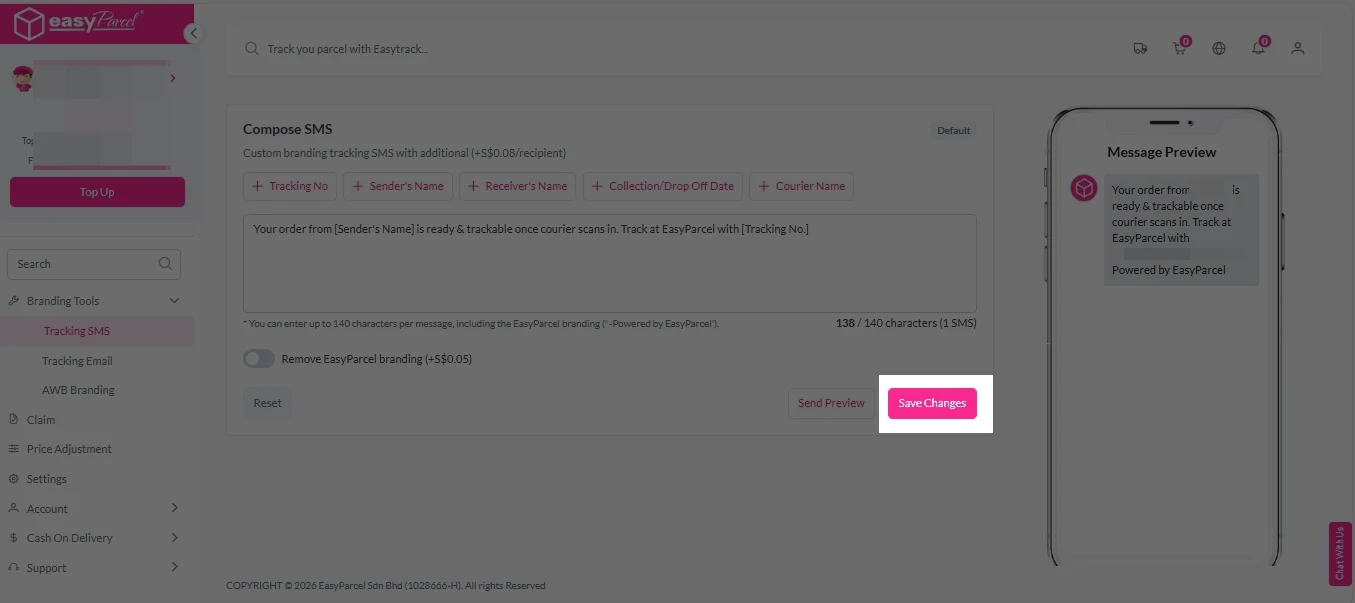Open the notifications bell icon

[1258, 48]
